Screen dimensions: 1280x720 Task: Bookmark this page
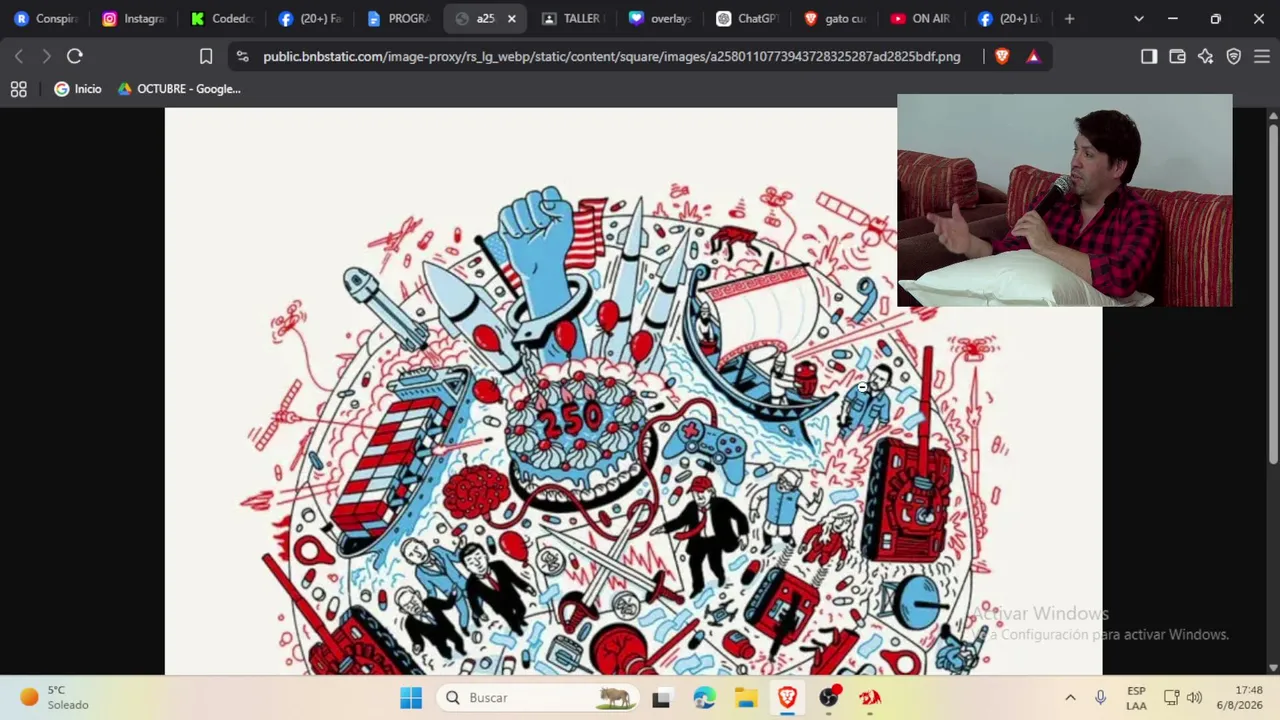point(206,56)
